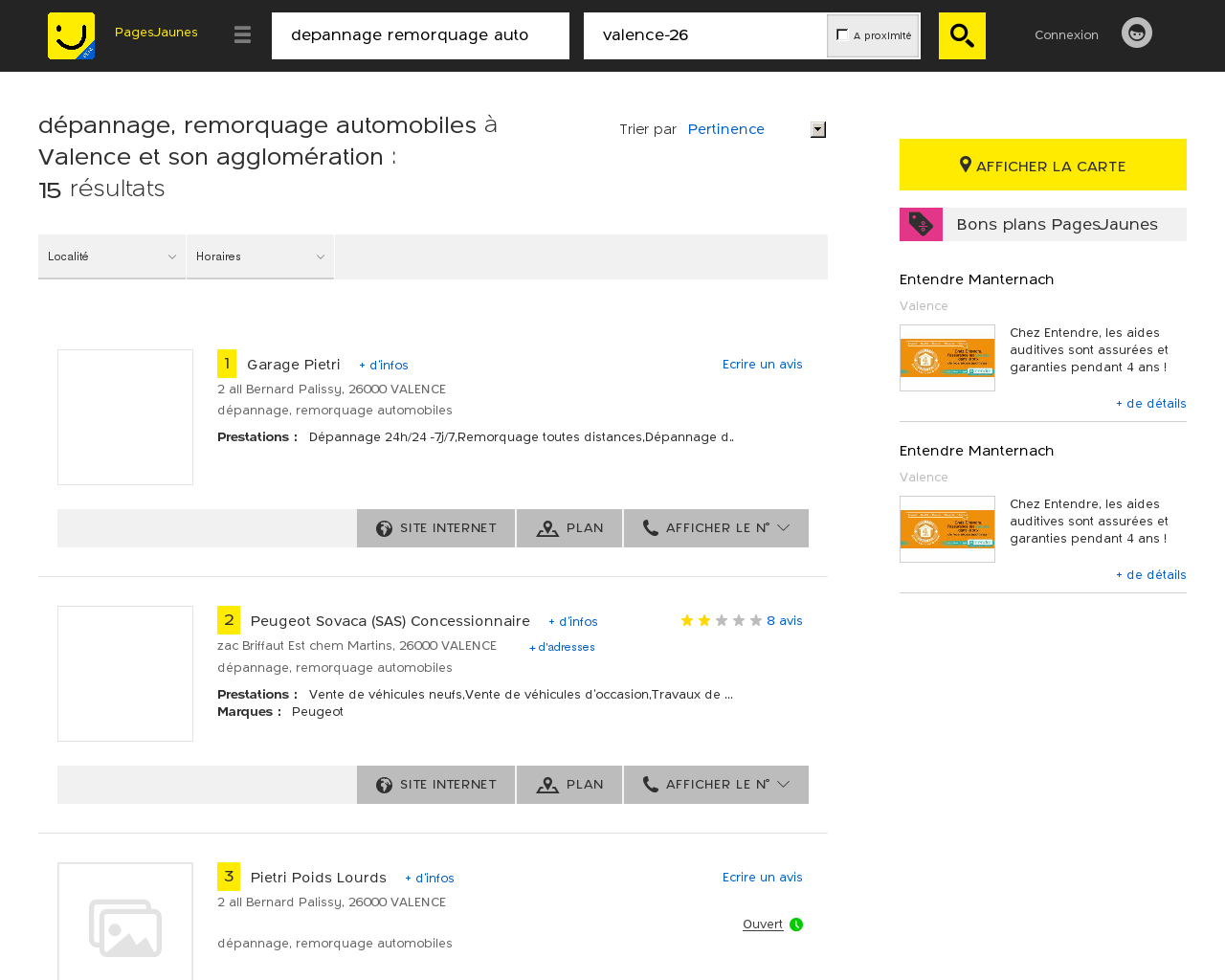Screen dimensions: 1225x980
Task: Click the yellow magnifier search button
Action: pyautogui.click(x=962, y=35)
